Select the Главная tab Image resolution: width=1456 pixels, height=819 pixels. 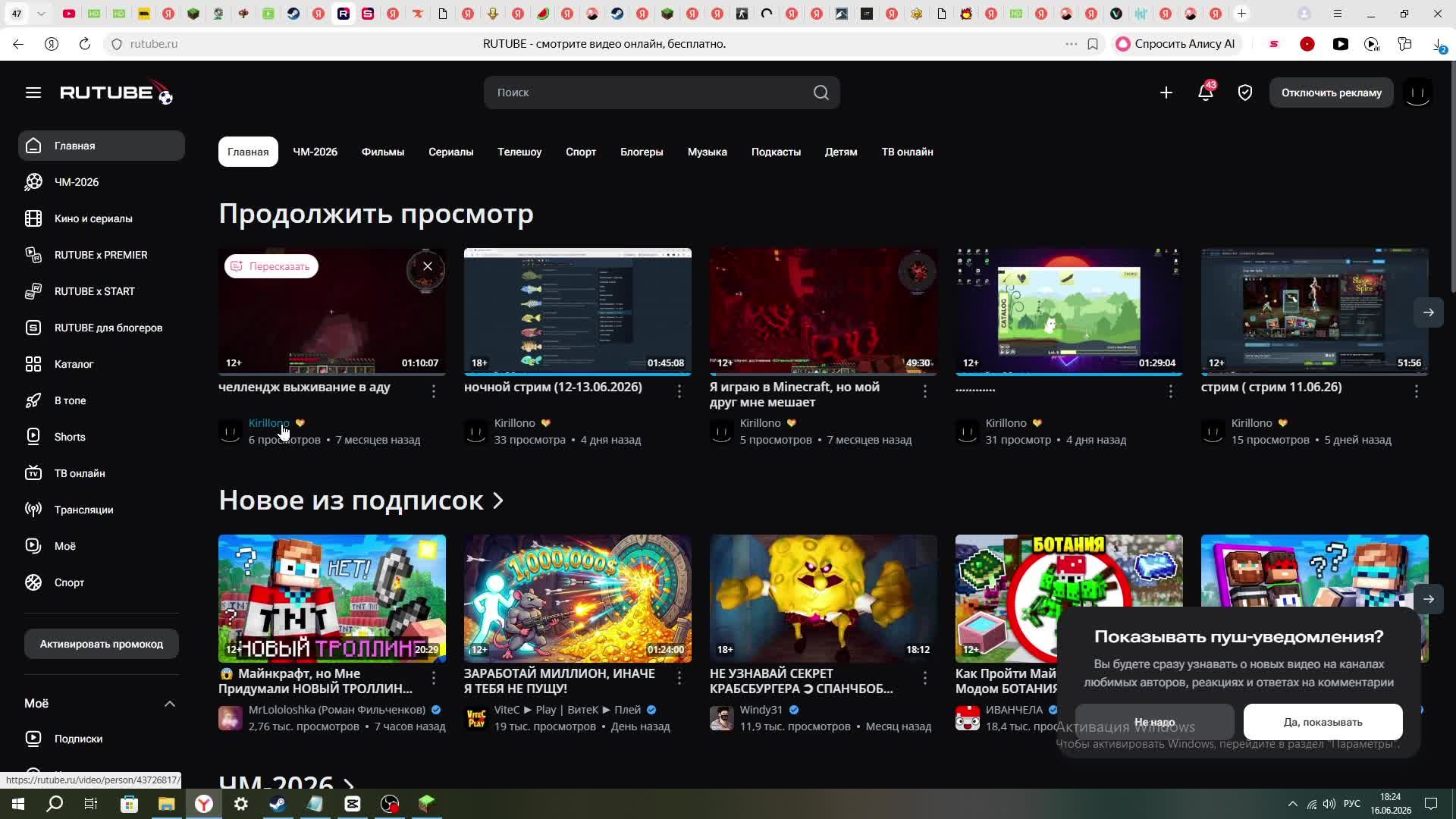248,152
